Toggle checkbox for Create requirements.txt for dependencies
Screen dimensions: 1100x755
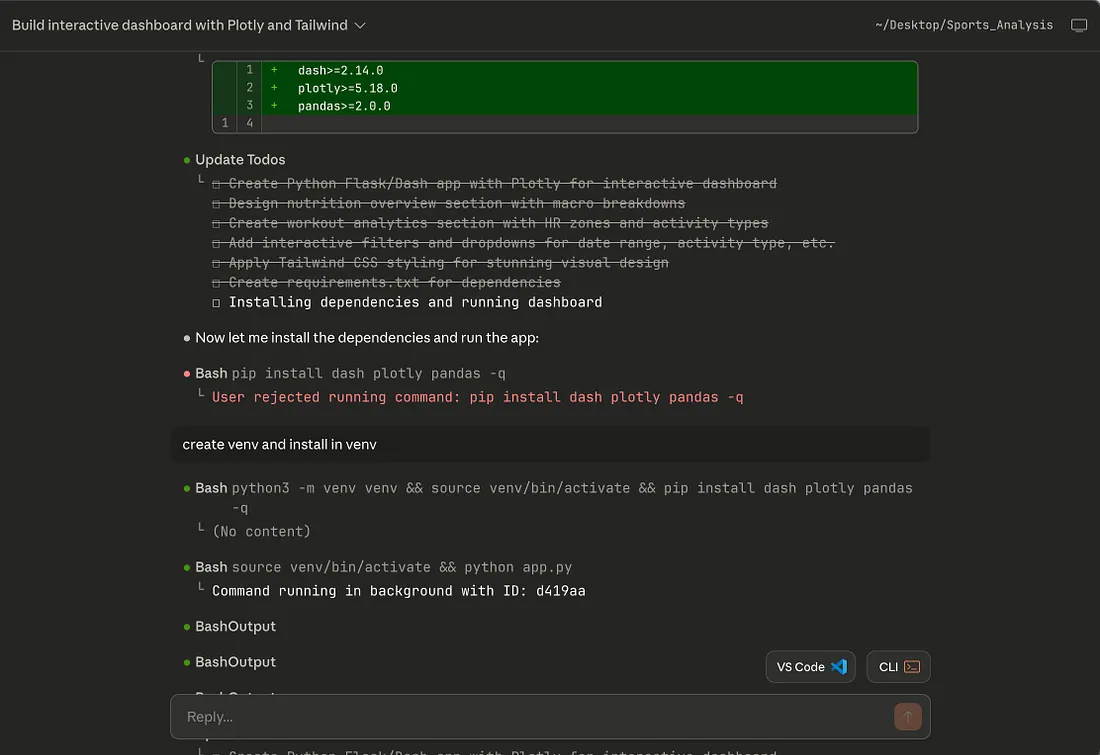coord(216,283)
